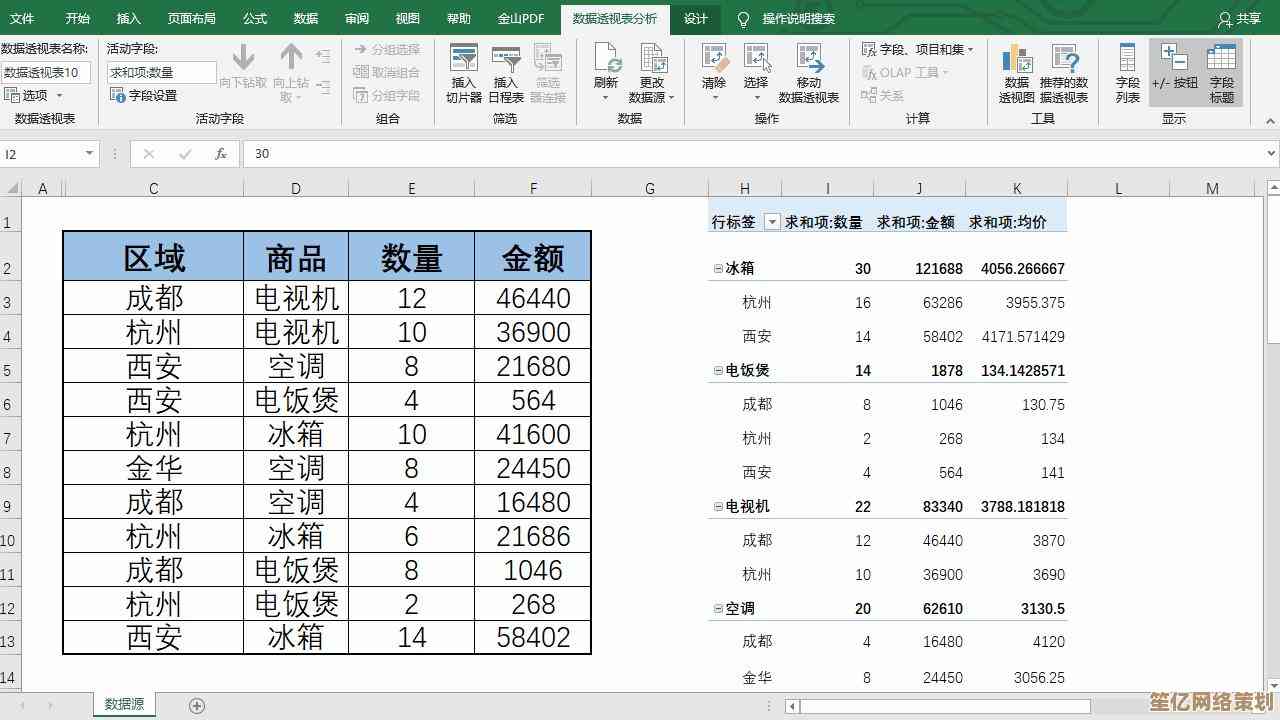Switch to the 插入 ribbon tab
This screenshot has width=1280, height=720.
(128, 18)
